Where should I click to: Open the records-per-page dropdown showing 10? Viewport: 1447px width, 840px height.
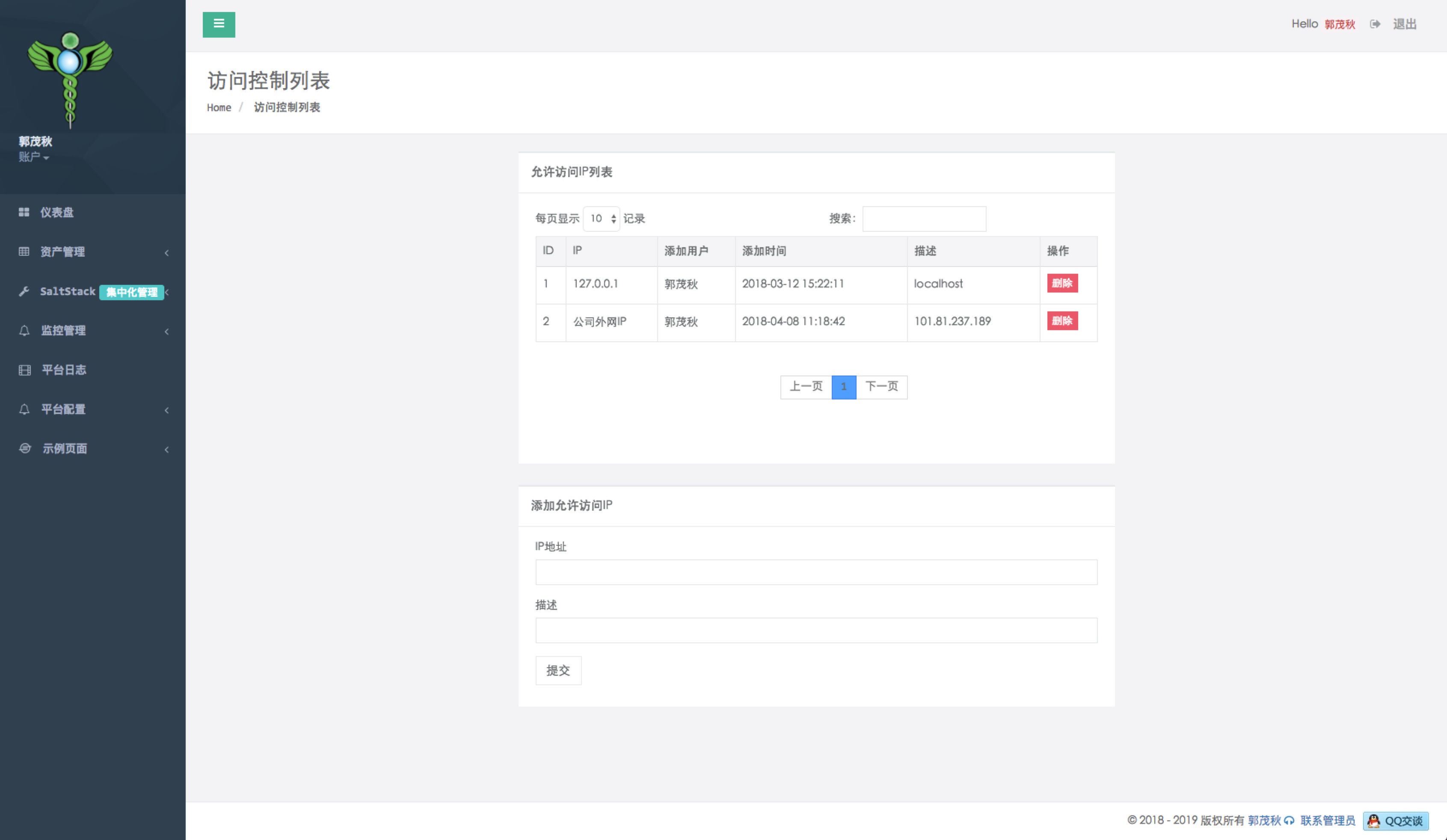[601, 219]
